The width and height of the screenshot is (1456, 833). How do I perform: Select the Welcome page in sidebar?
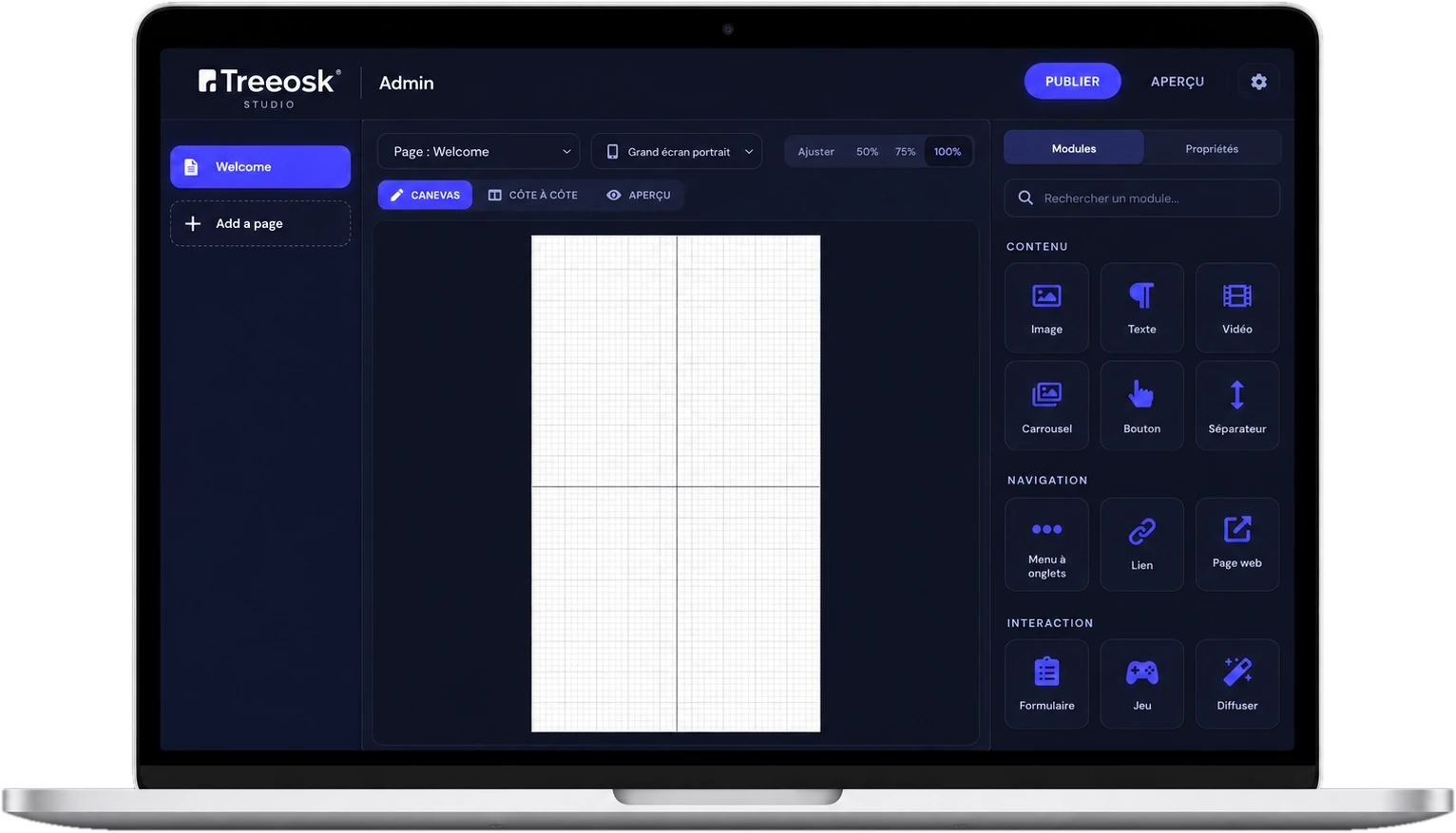[260, 166]
